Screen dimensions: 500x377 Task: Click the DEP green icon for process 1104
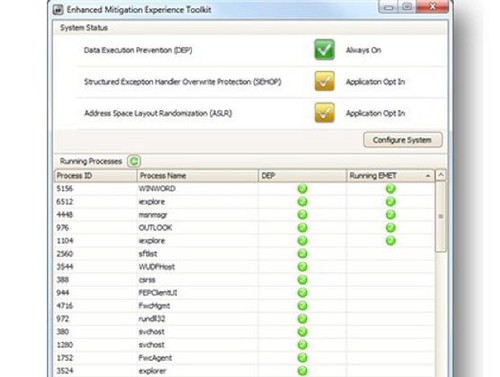click(302, 241)
